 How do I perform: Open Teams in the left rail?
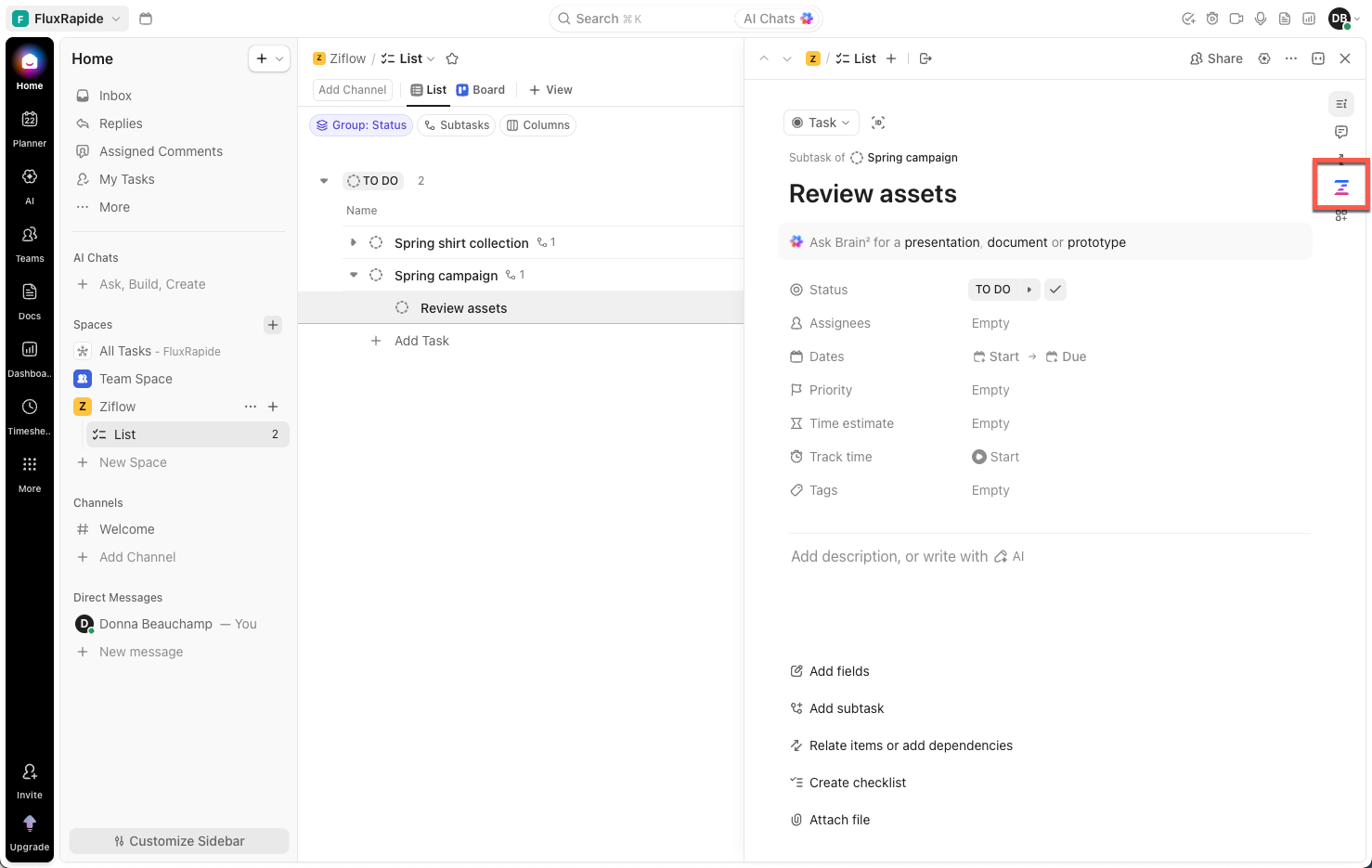click(x=30, y=243)
